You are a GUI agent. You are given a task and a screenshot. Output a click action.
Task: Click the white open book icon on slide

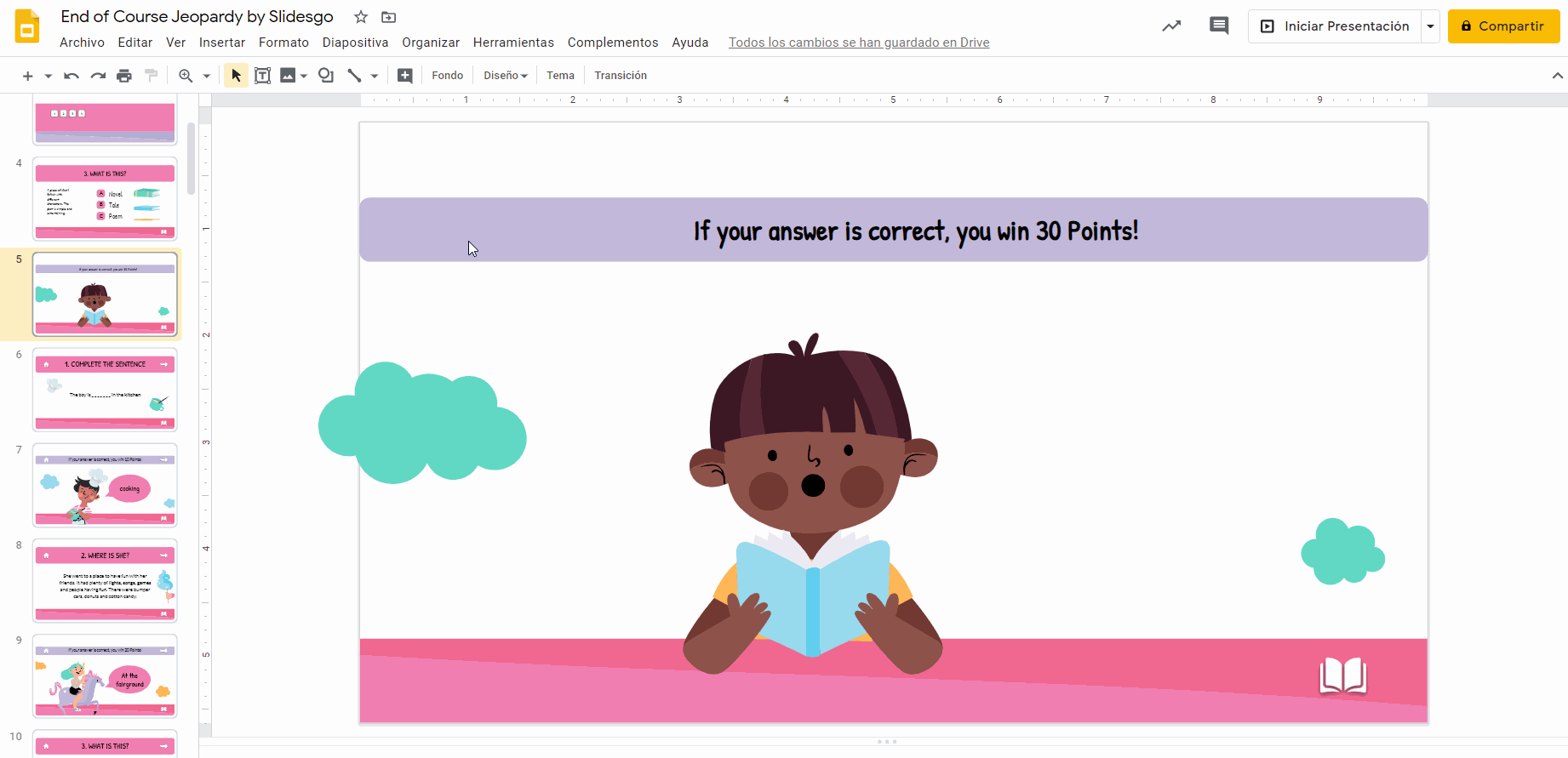click(1343, 676)
